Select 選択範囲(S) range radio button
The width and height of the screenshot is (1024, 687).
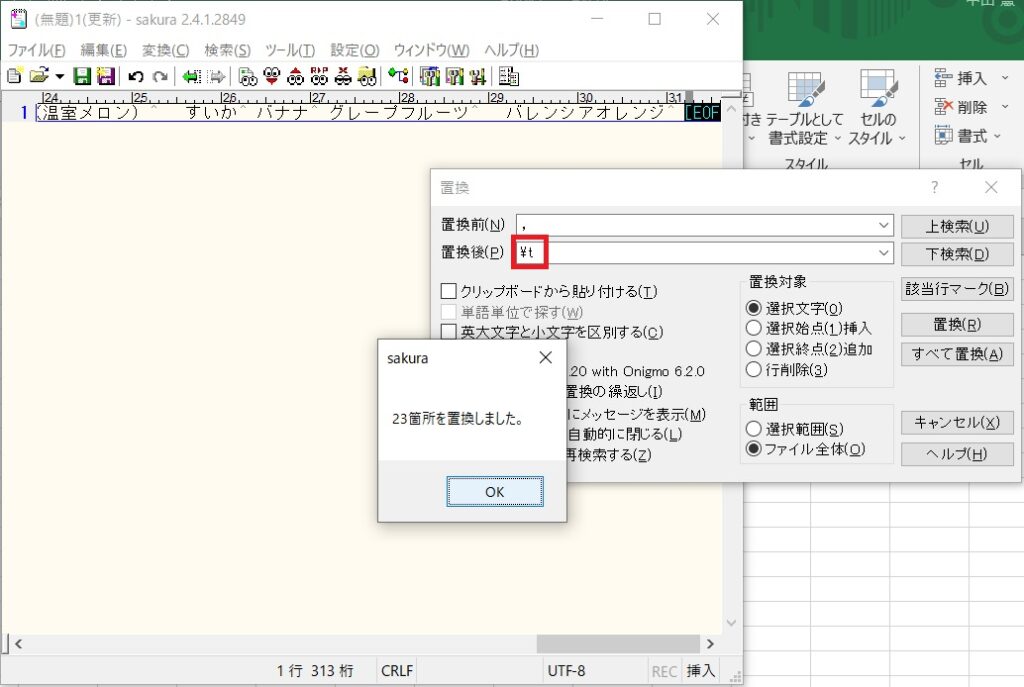754,428
